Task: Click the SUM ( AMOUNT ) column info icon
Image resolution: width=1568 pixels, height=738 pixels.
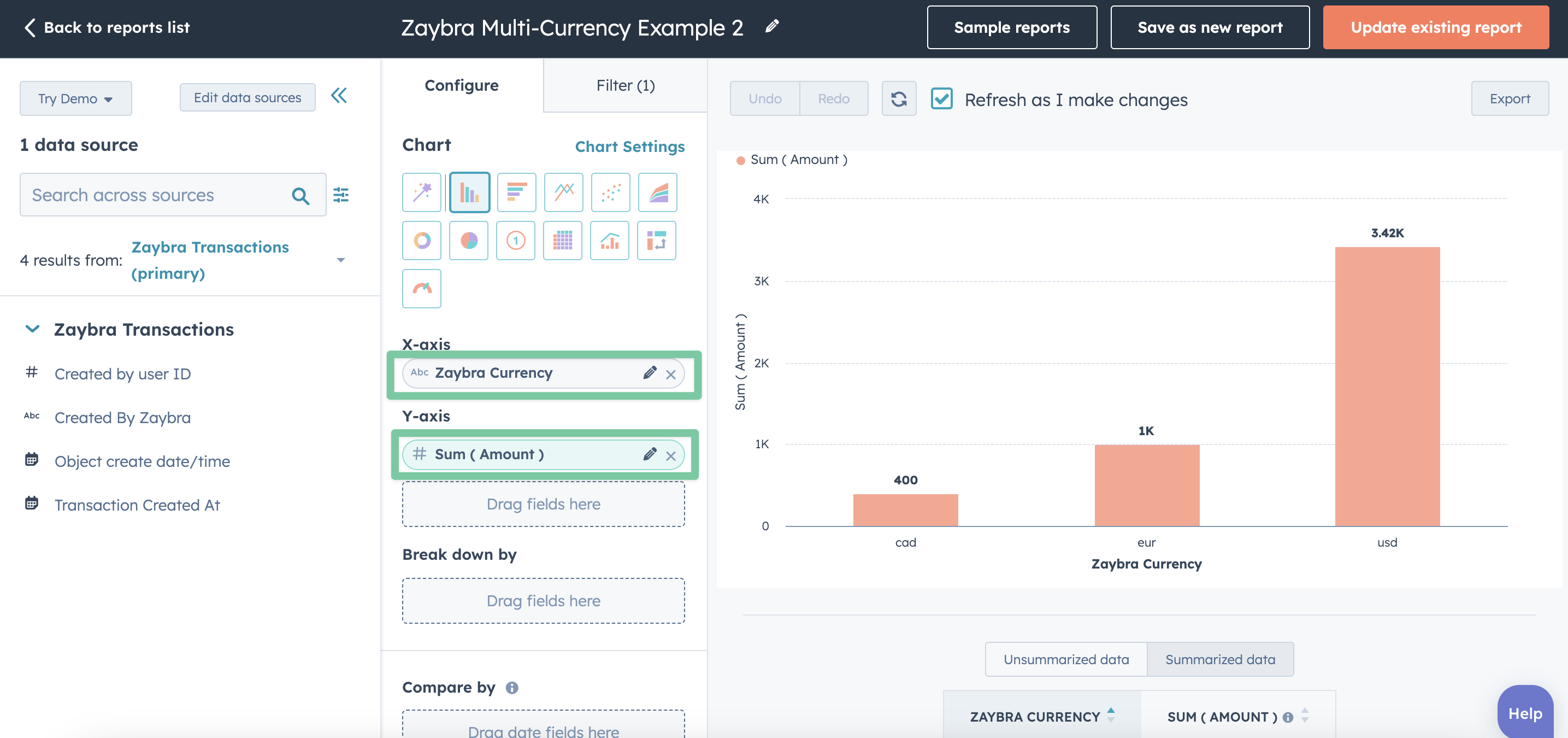Action: [x=1288, y=717]
